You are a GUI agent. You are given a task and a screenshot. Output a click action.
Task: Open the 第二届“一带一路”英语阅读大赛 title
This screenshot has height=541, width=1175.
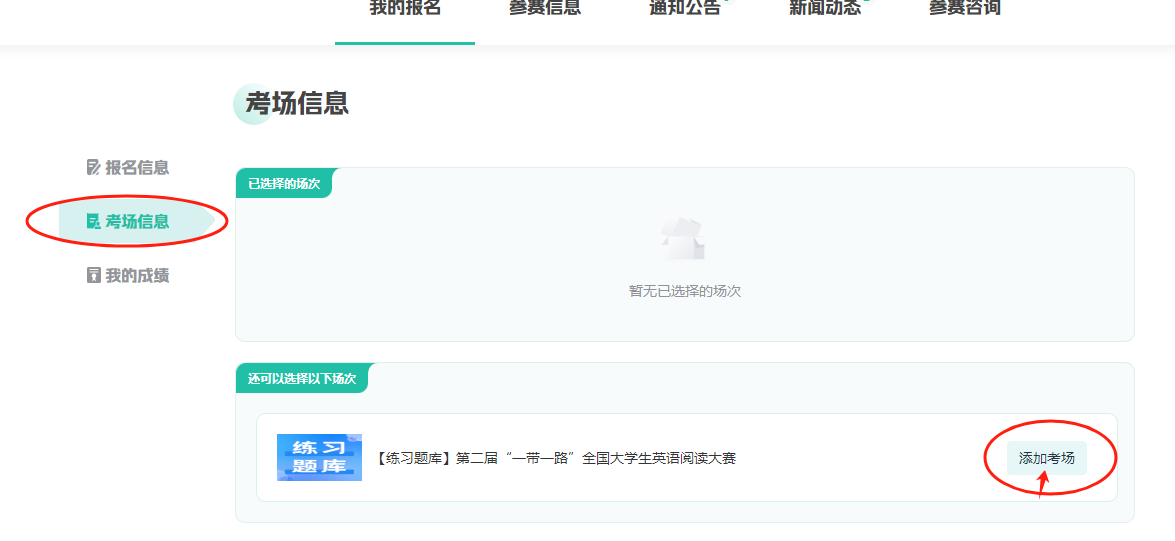(x=556, y=459)
